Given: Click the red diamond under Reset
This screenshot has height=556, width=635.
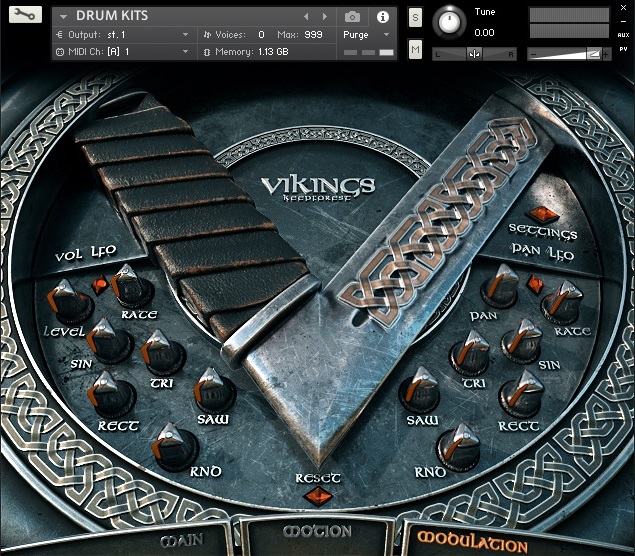Looking at the screenshot, I should pyautogui.click(x=318, y=496).
